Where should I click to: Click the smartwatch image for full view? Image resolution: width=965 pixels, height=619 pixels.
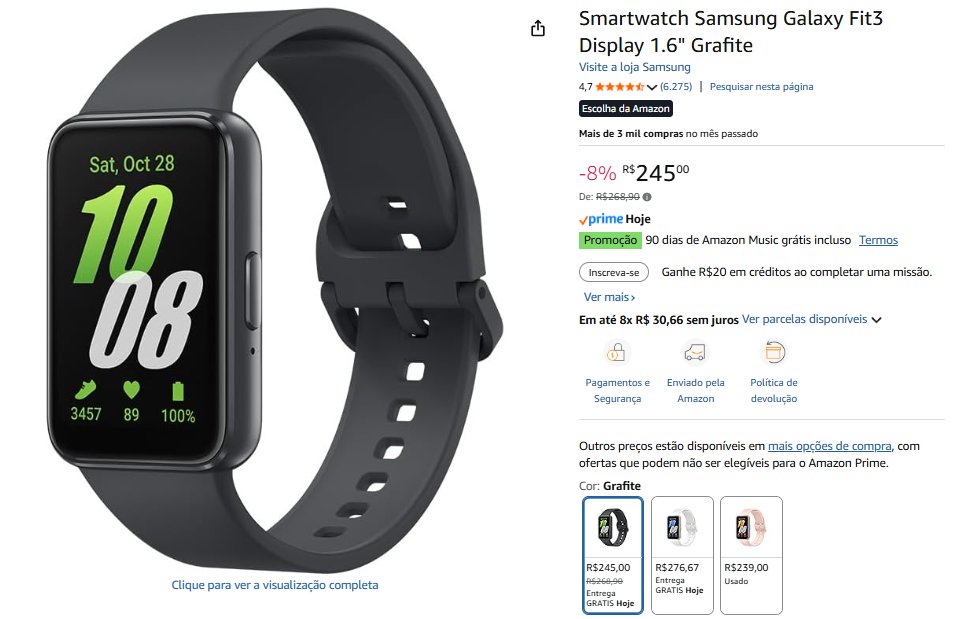275,289
